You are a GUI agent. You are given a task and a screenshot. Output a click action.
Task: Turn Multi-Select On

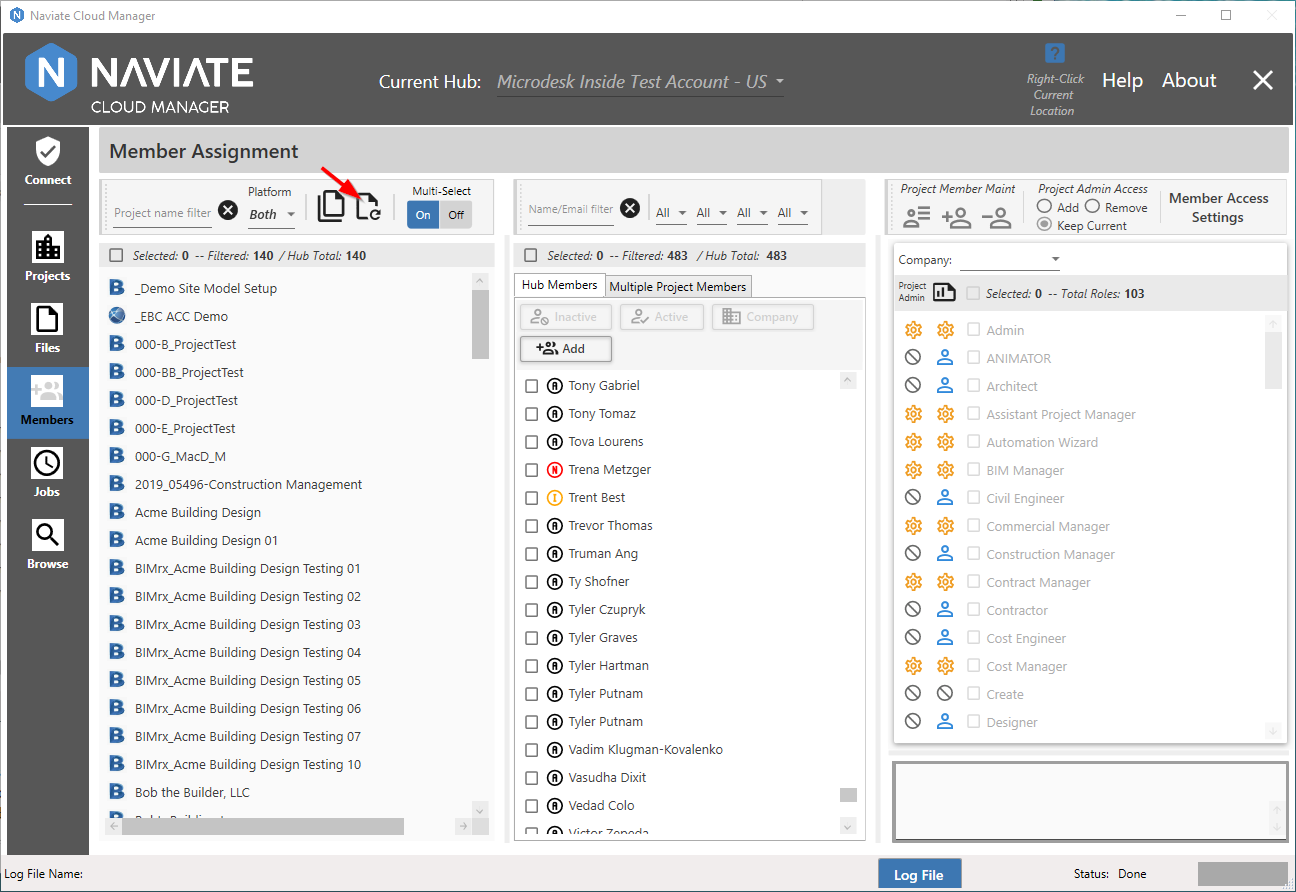point(423,214)
